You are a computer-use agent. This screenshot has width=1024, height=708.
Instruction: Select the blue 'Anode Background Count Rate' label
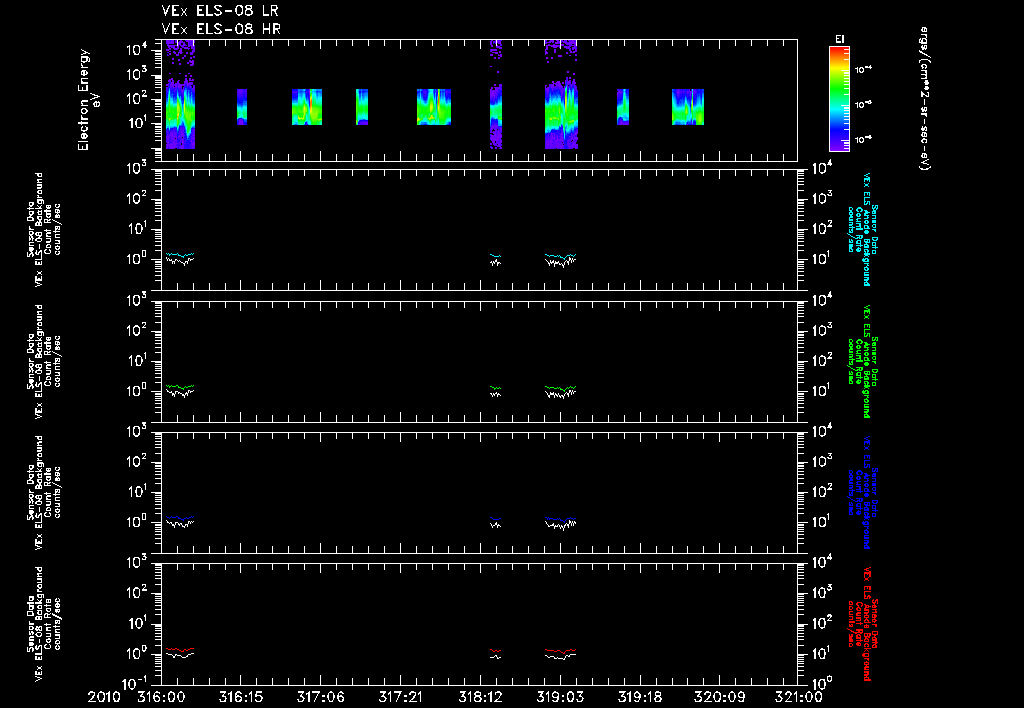tap(863, 492)
